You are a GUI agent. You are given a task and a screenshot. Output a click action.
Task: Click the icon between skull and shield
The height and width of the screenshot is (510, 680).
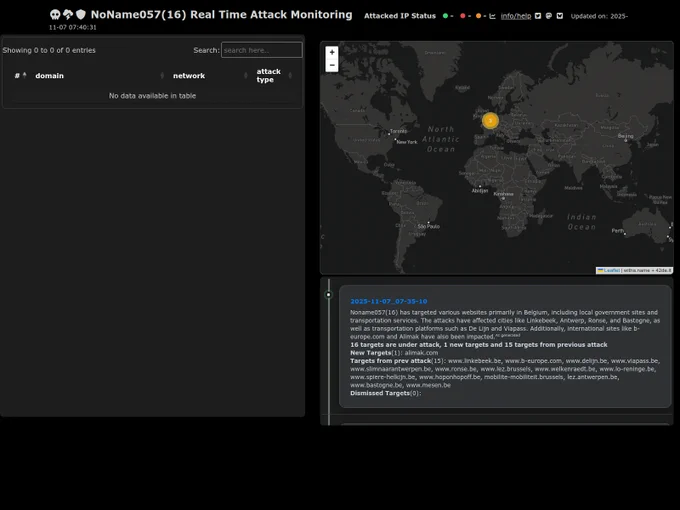(x=68, y=15)
